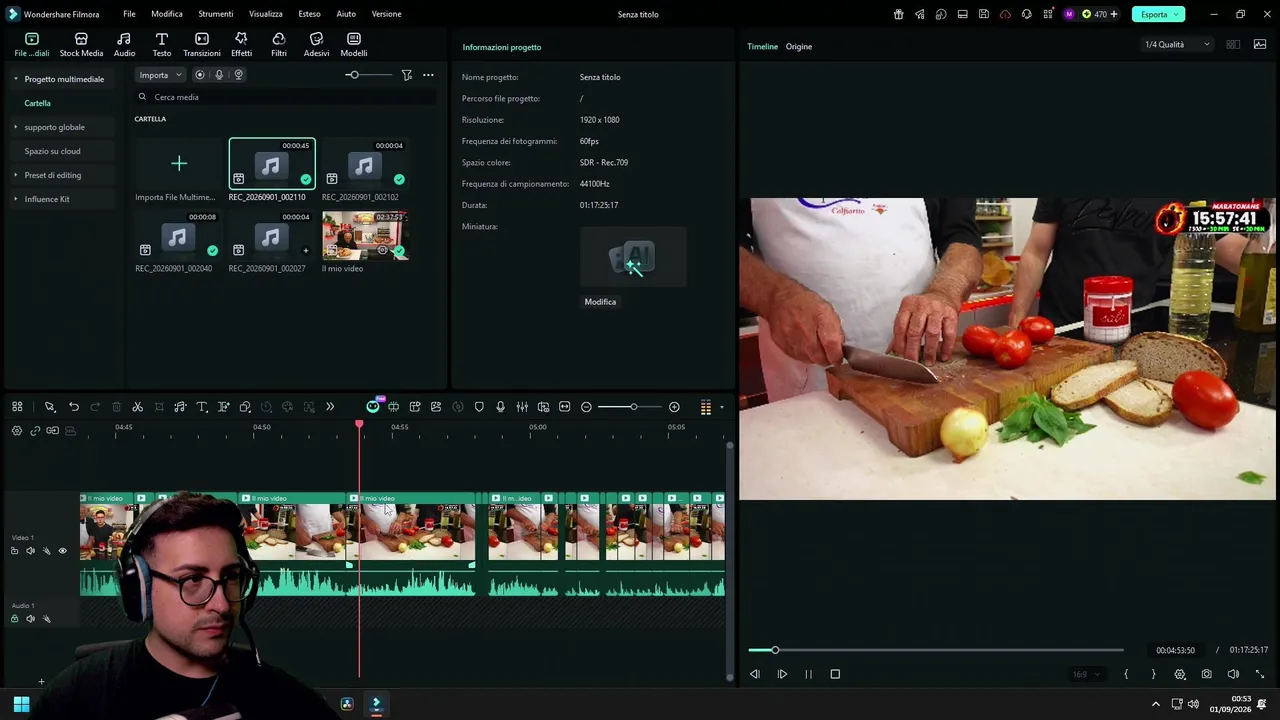This screenshot has height=720, width=1280.
Task: Open the Modifica menu
Action: [x=167, y=14]
